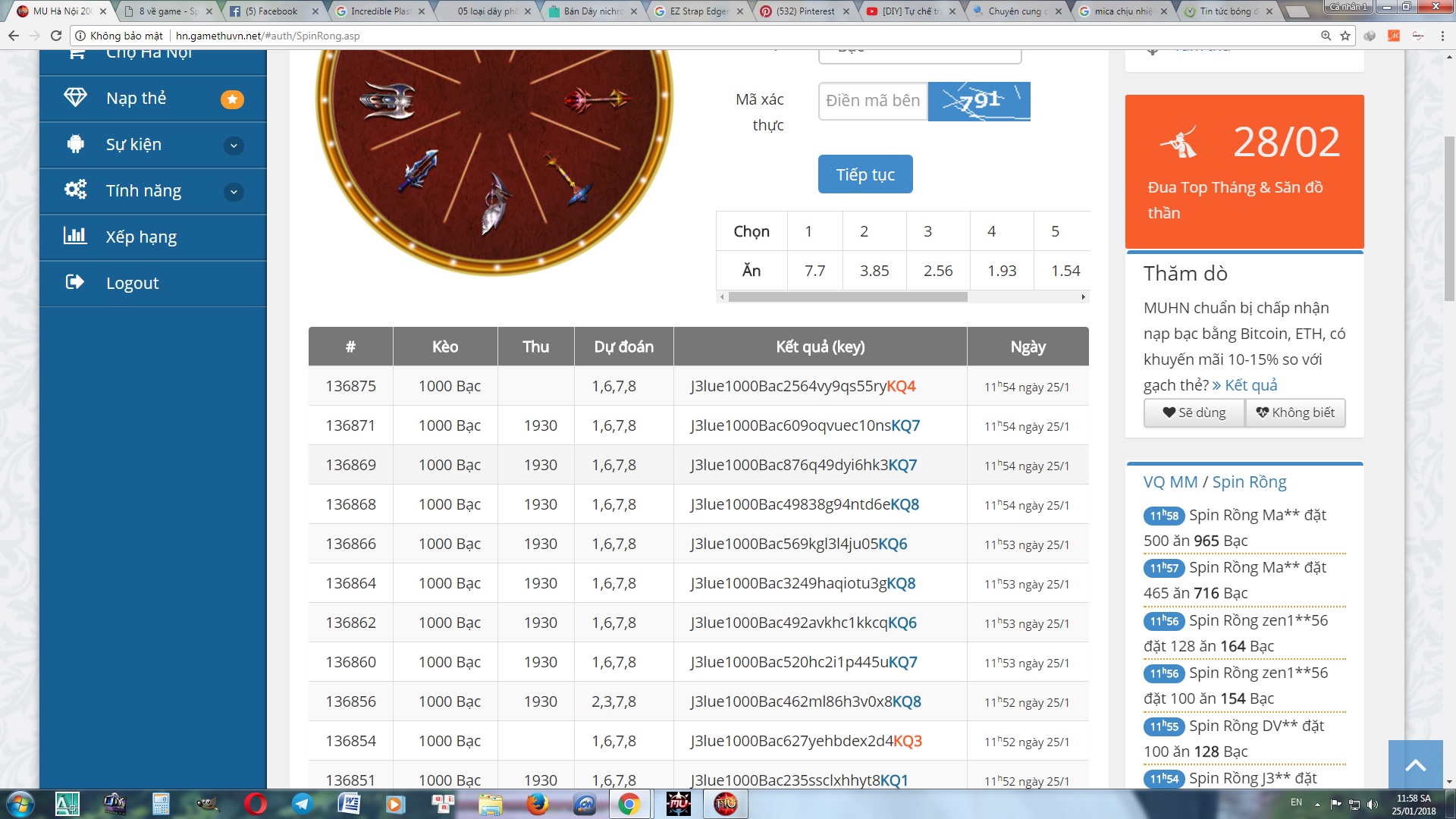Open Telegram from the taskbar
Image resolution: width=1456 pixels, height=819 pixels.
coord(303,804)
